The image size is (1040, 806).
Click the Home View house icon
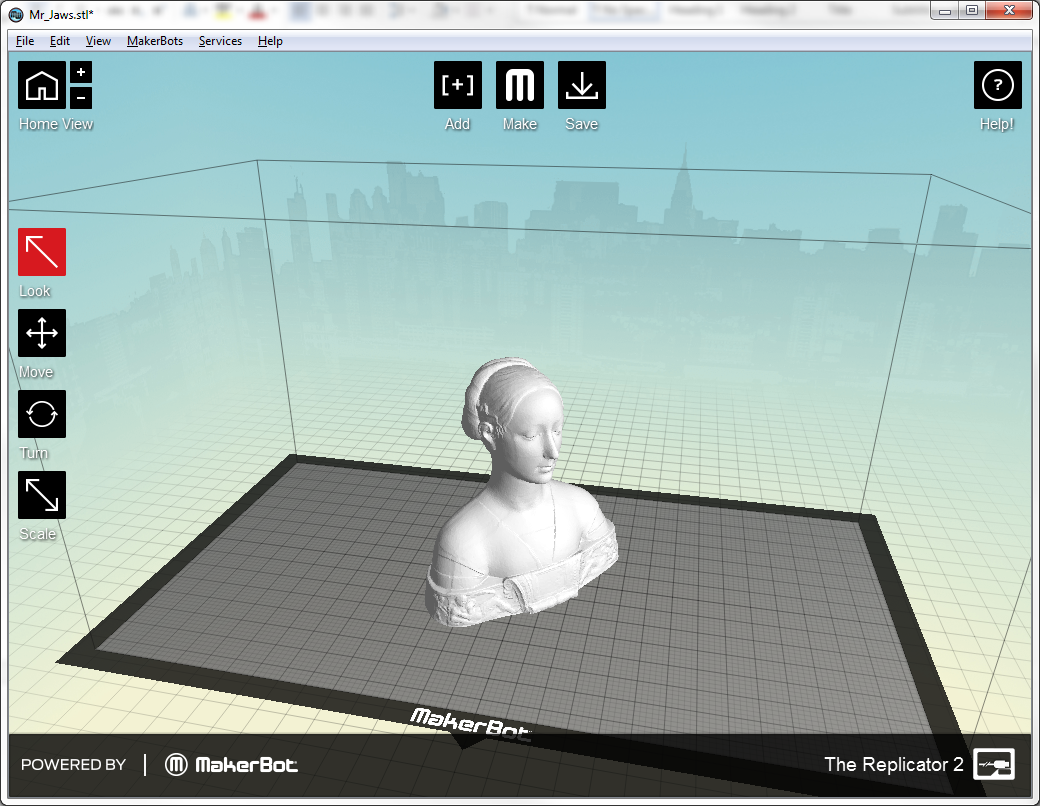42,86
